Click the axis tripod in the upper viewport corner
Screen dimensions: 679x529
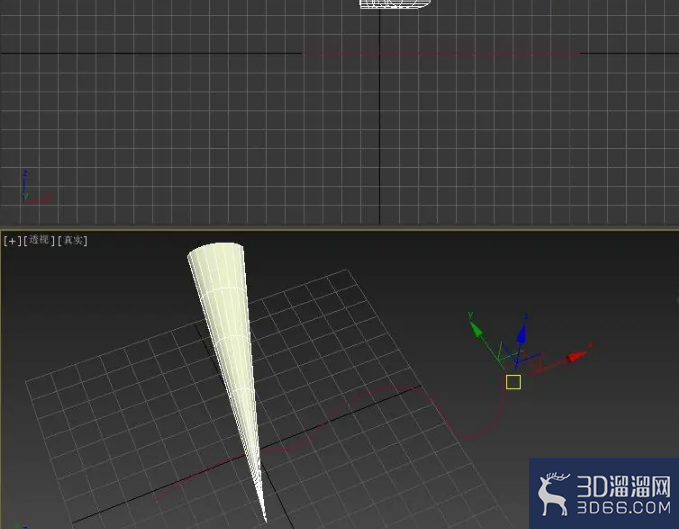tap(36, 187)
